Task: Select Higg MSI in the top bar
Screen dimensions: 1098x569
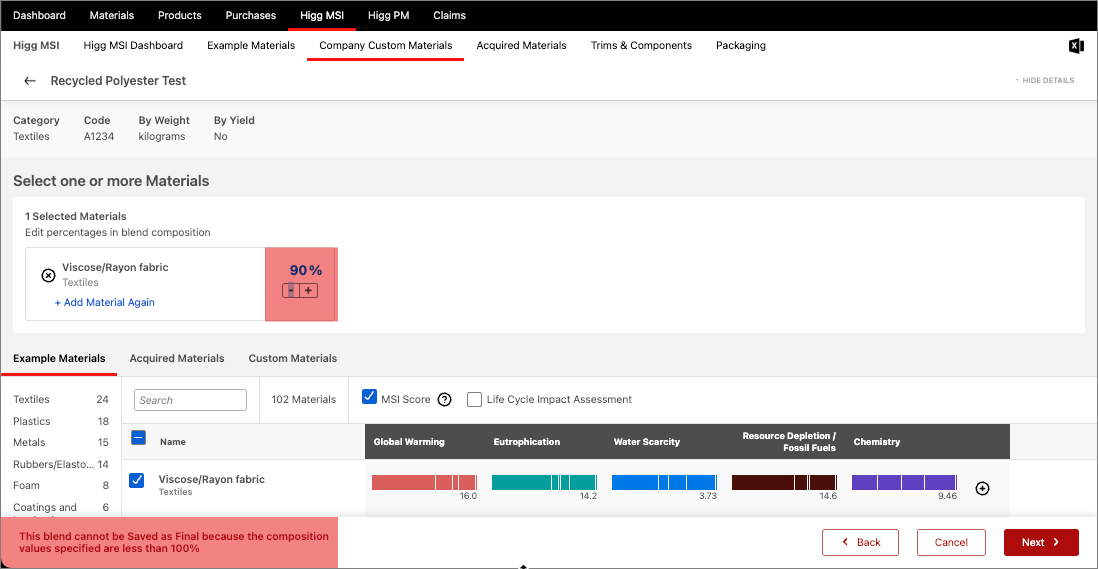Action: 322,15
